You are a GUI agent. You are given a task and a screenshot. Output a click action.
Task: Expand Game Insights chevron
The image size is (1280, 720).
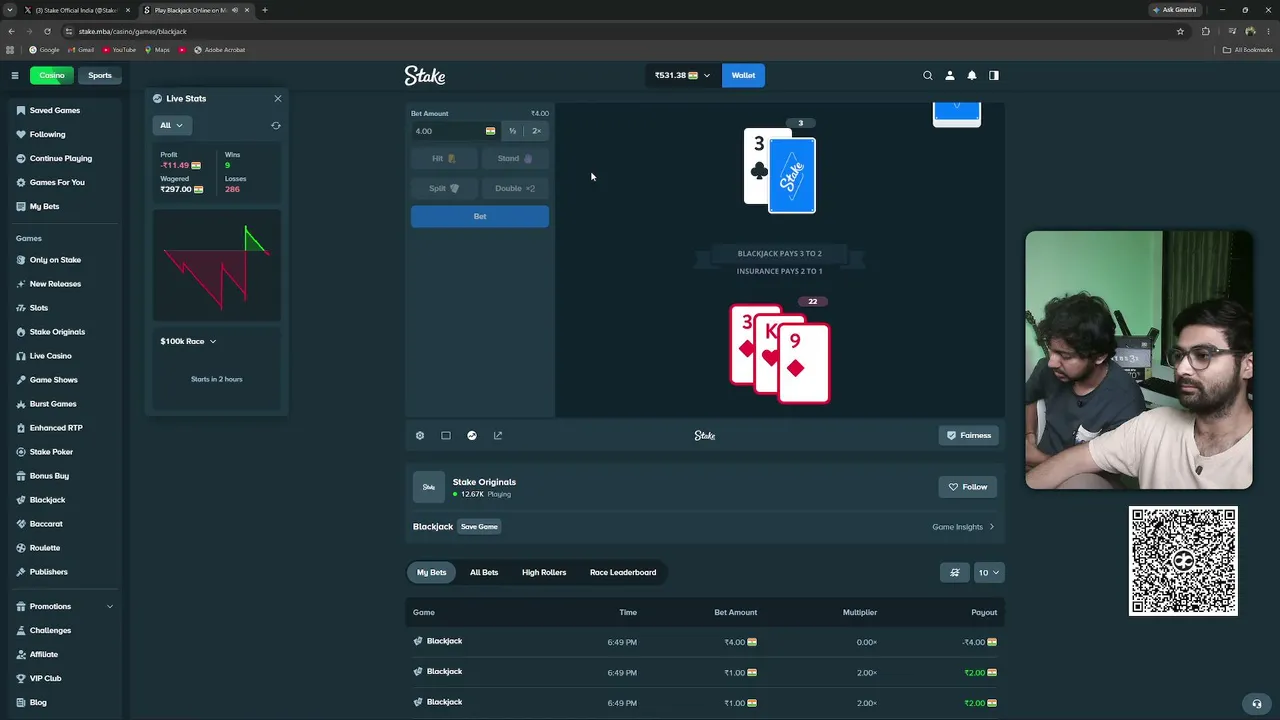tap(992, 527)
